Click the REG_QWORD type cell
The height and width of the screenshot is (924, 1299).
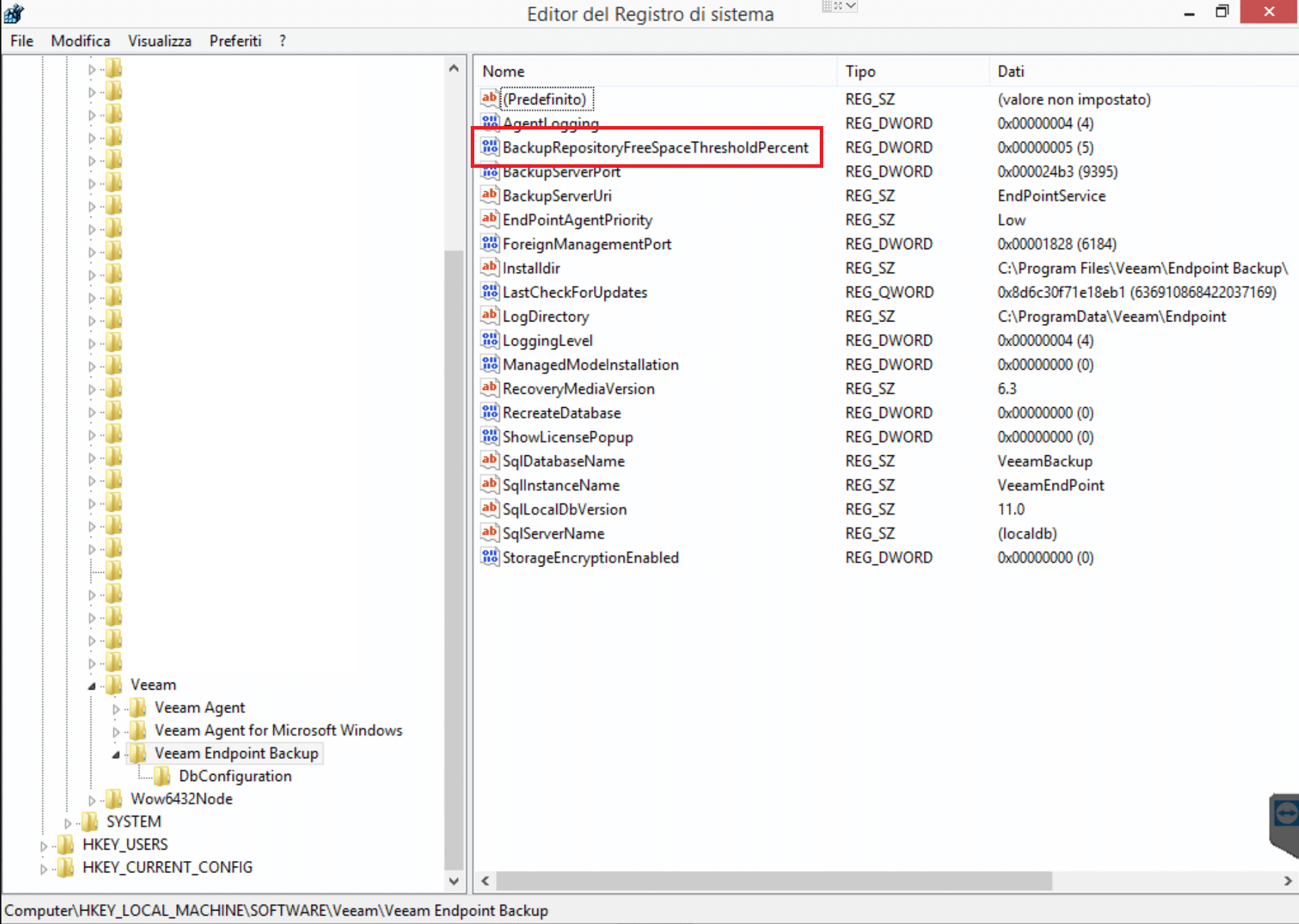(x=889, y=292)
